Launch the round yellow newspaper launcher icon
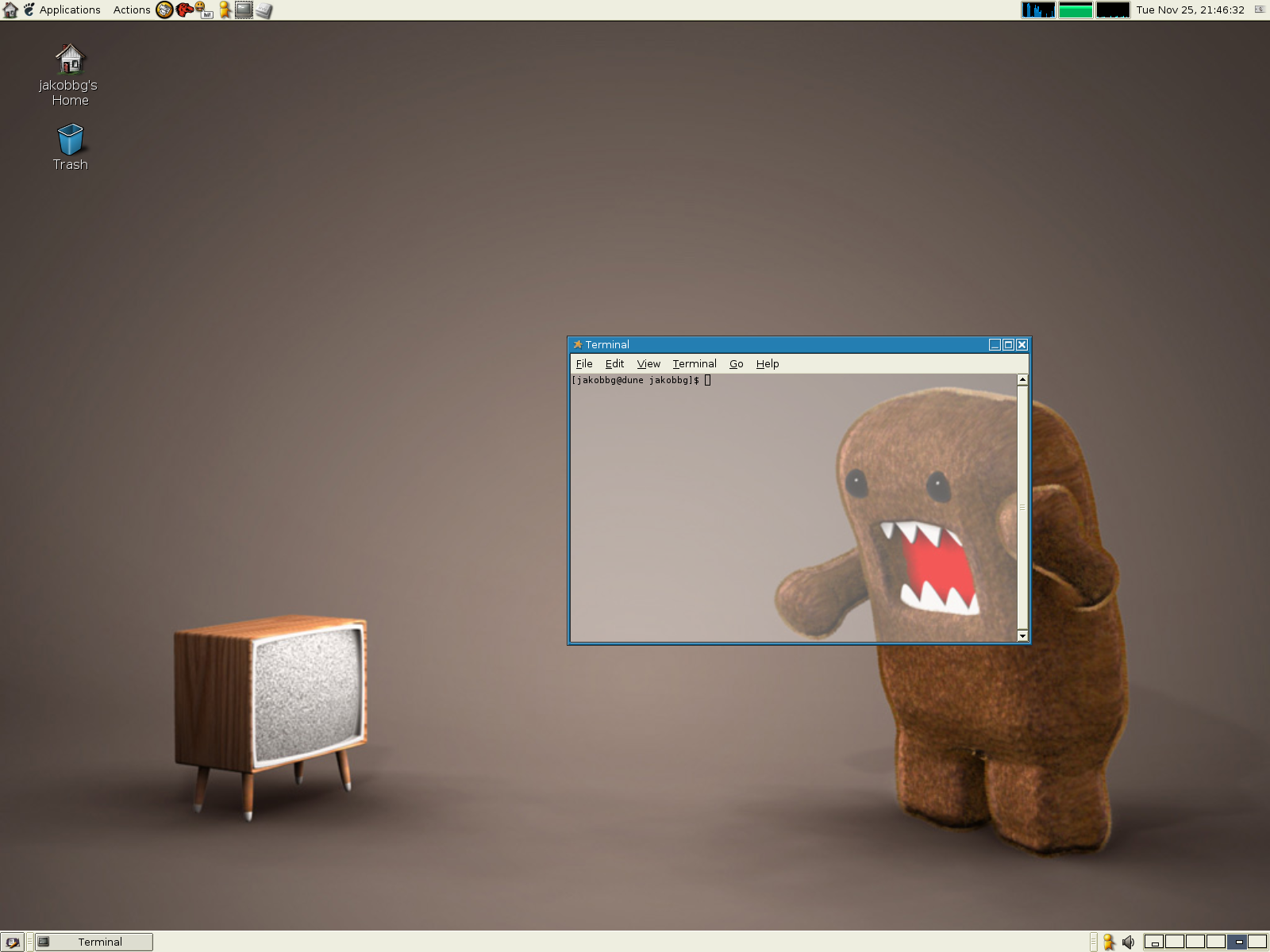1270x952 pixels. coord(164,10)
